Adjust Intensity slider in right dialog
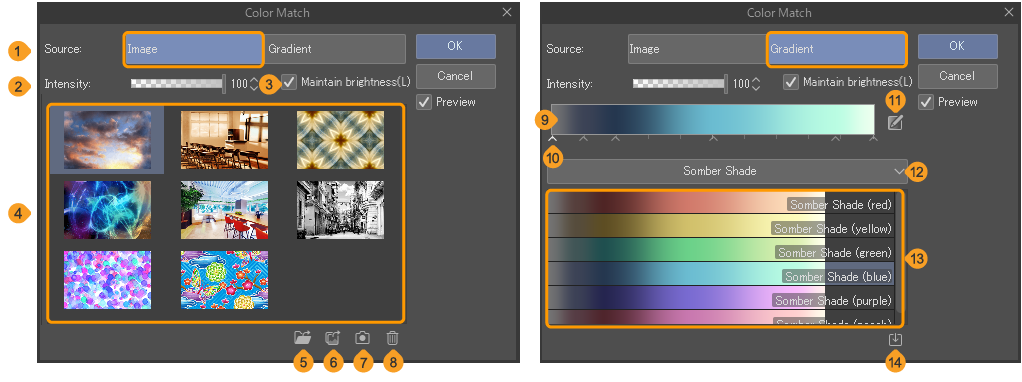 pos(680,83)
